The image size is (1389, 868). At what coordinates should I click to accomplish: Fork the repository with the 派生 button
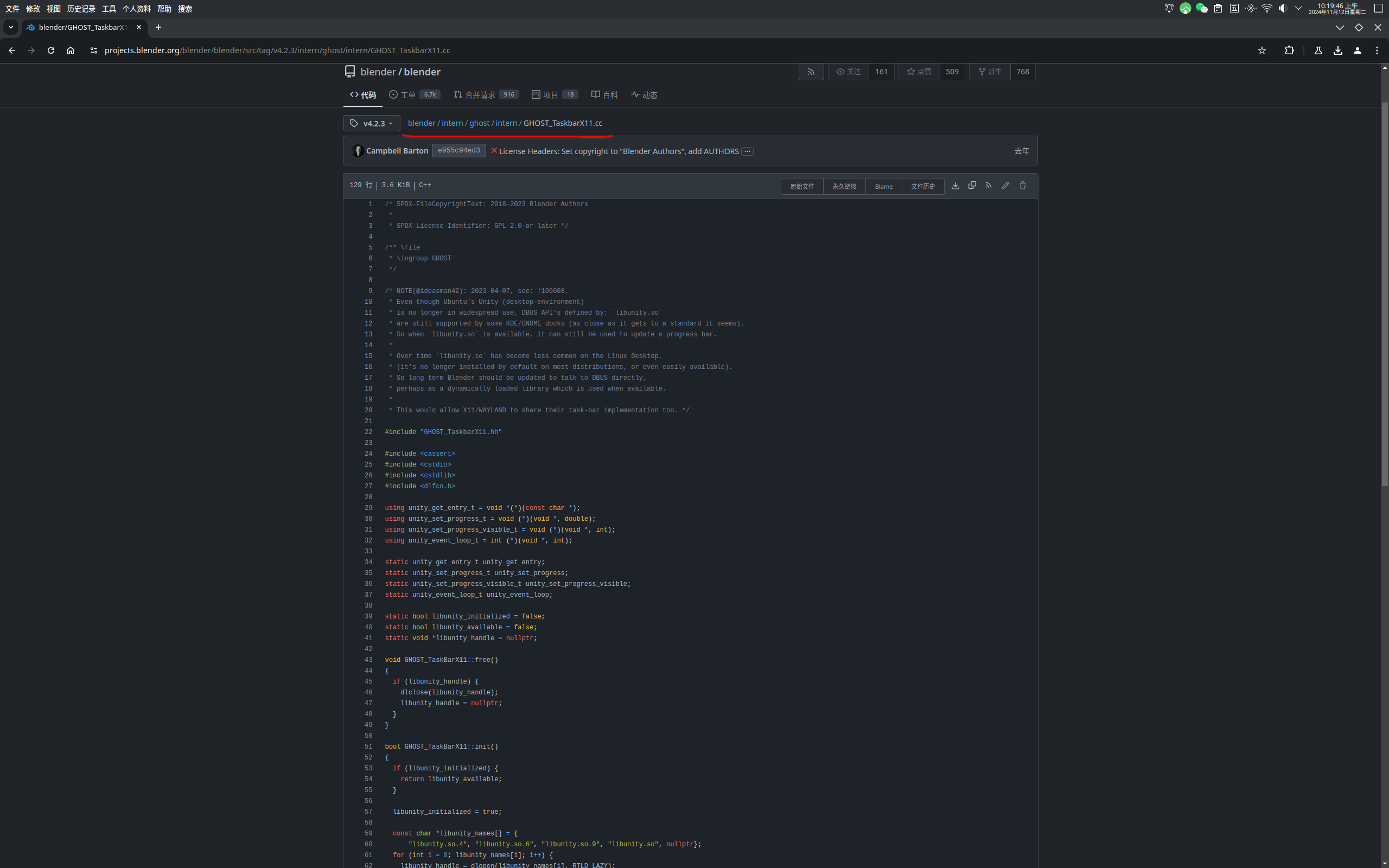990,72
